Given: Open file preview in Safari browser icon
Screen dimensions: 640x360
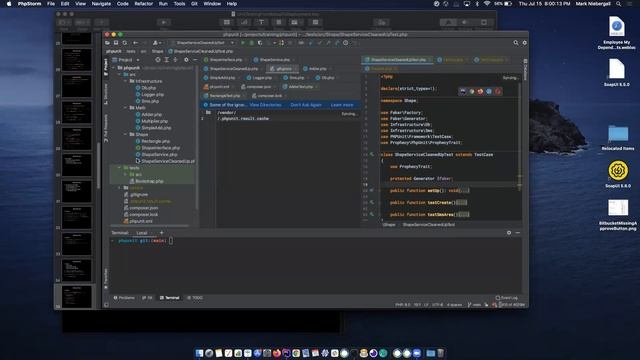Looking at the screenshot, I should click(489, 91).
